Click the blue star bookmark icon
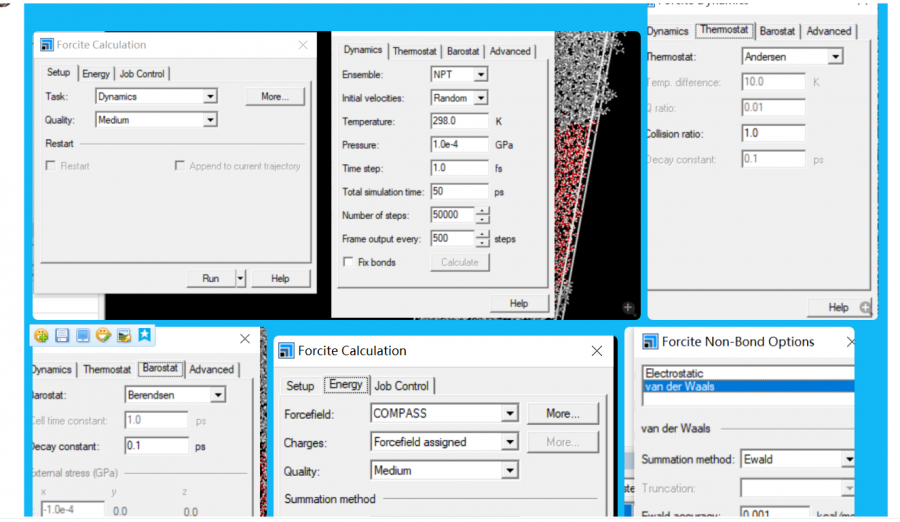Screen dimensions: 900x522 tap(144, 335)
